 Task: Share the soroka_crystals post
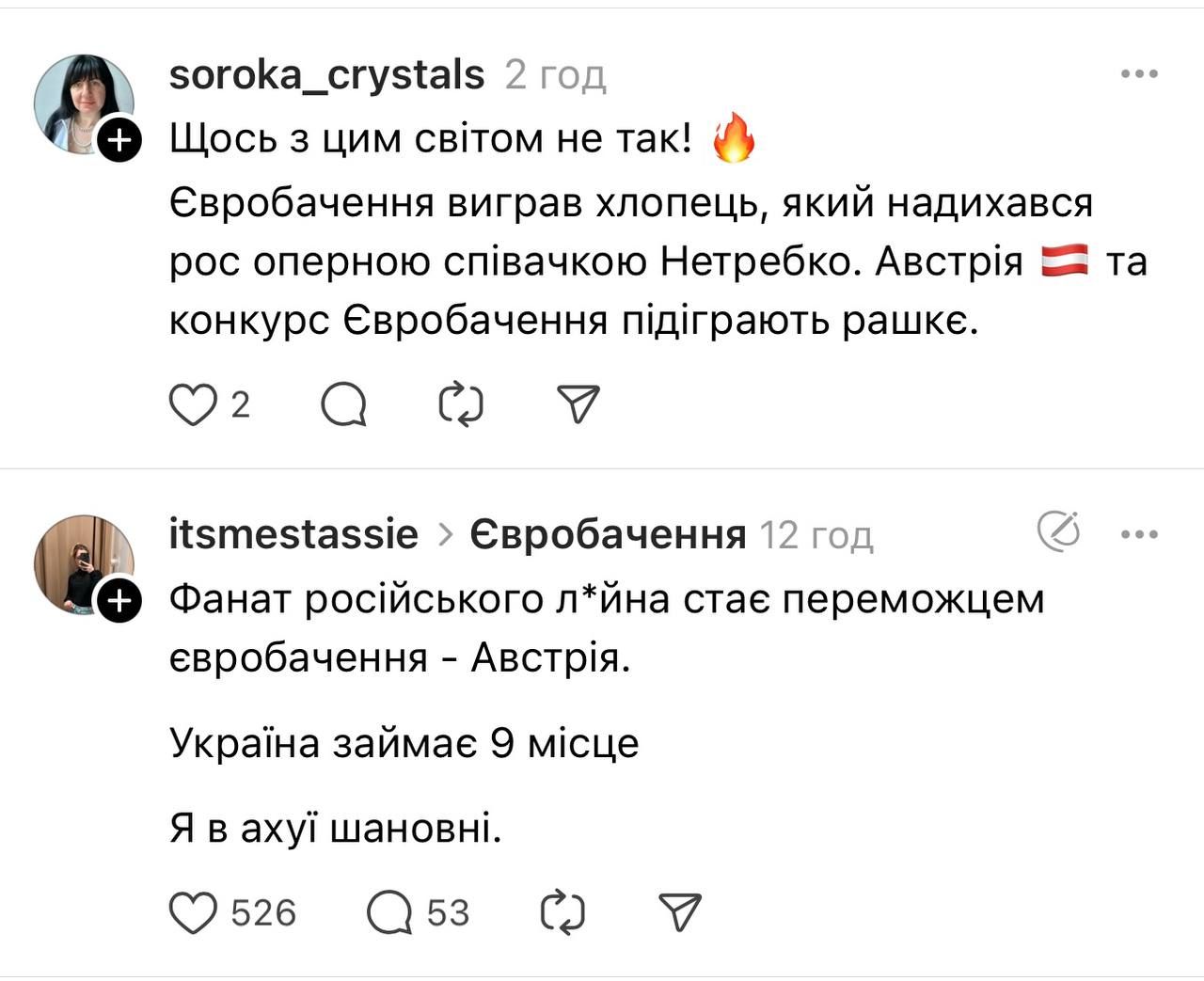coord(578,405)
